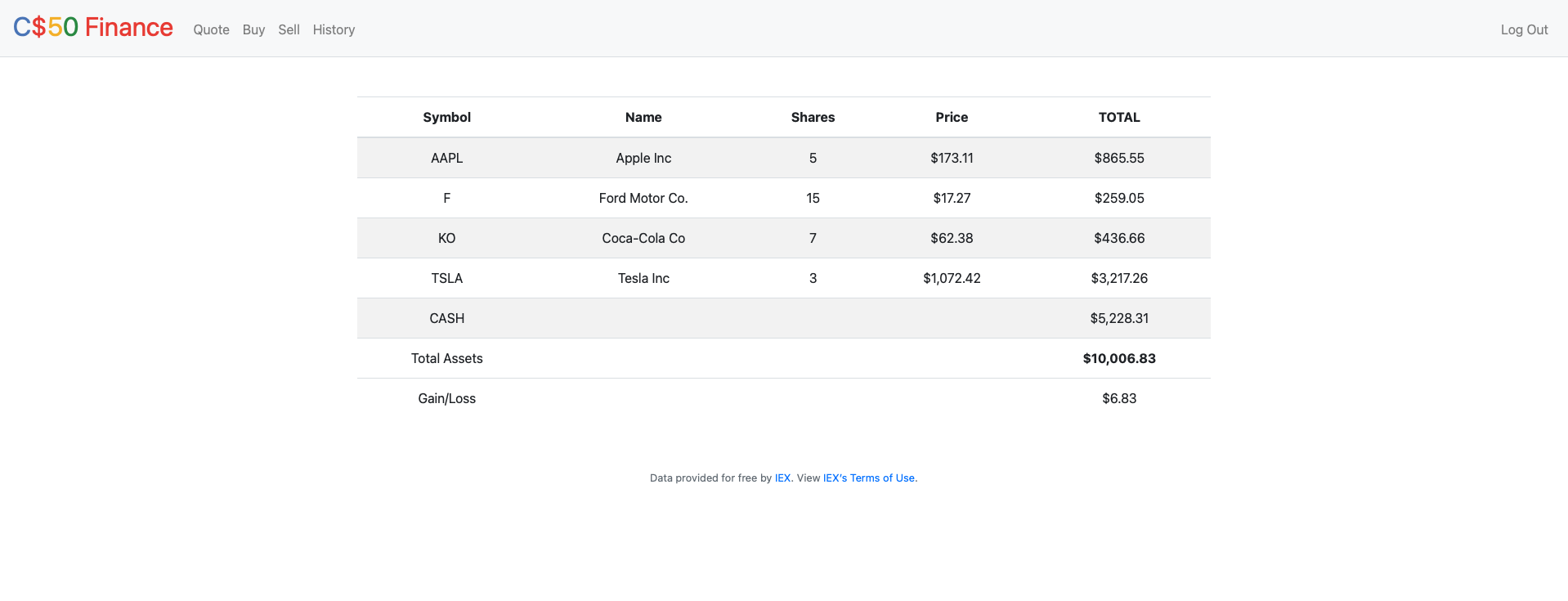Click the TOTAL column header

tap(1119, 117)
